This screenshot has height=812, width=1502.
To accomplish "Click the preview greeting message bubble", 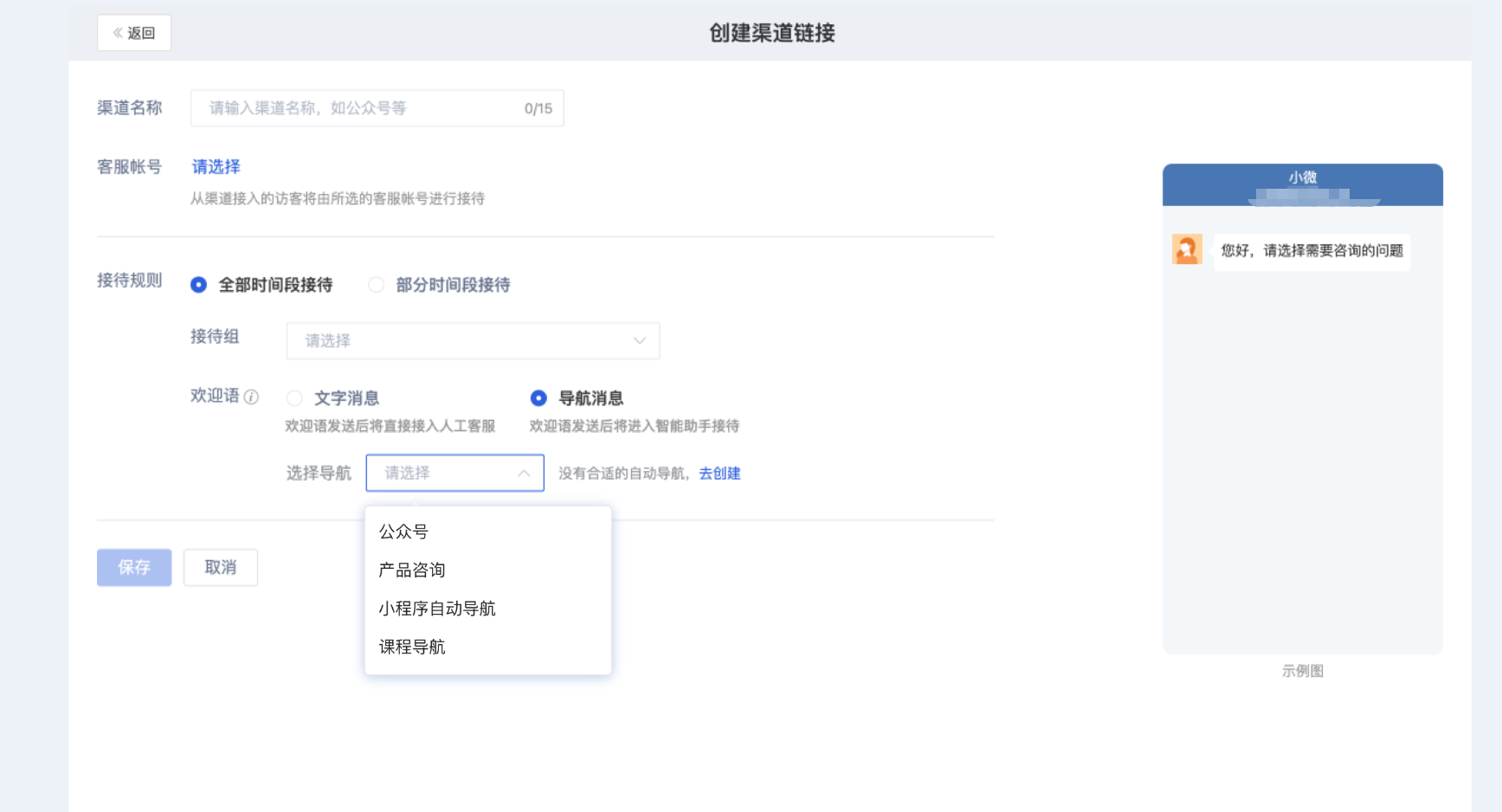I will point(1312,251).
